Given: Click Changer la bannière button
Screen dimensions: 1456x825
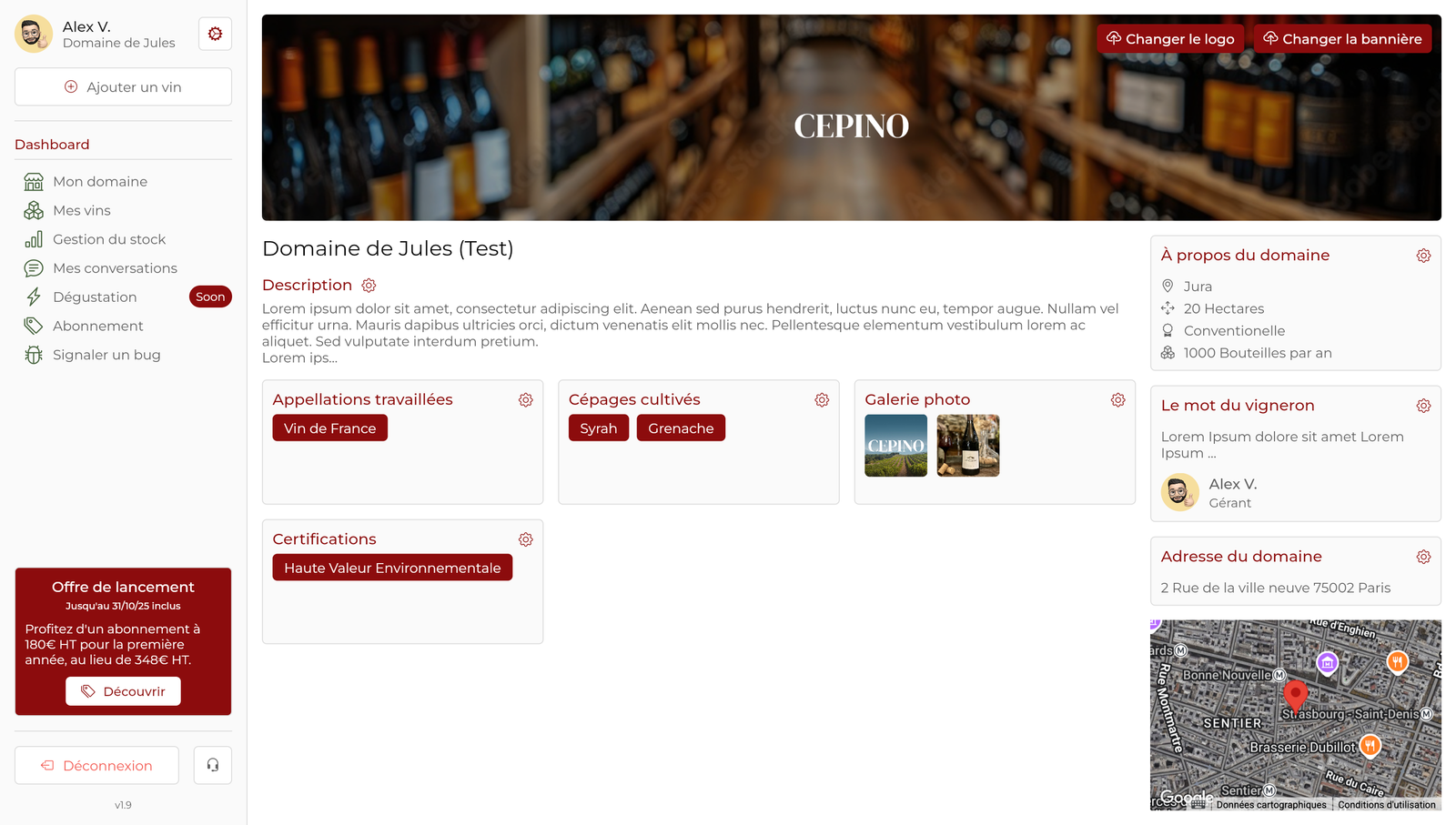Looking at the screenshot, I should [1342, 39].
